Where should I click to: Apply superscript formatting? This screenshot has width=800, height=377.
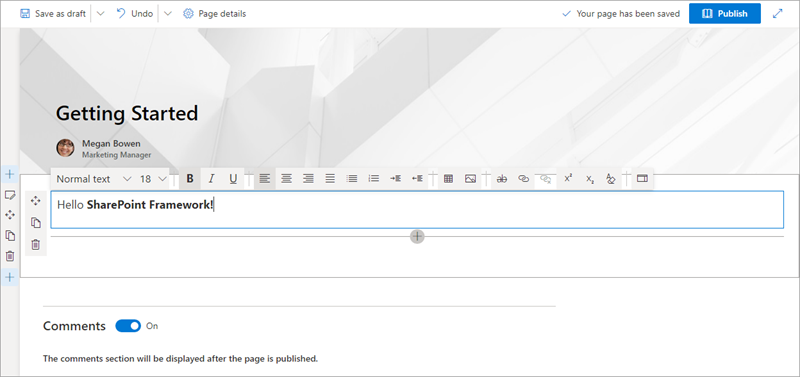(567, 179)
